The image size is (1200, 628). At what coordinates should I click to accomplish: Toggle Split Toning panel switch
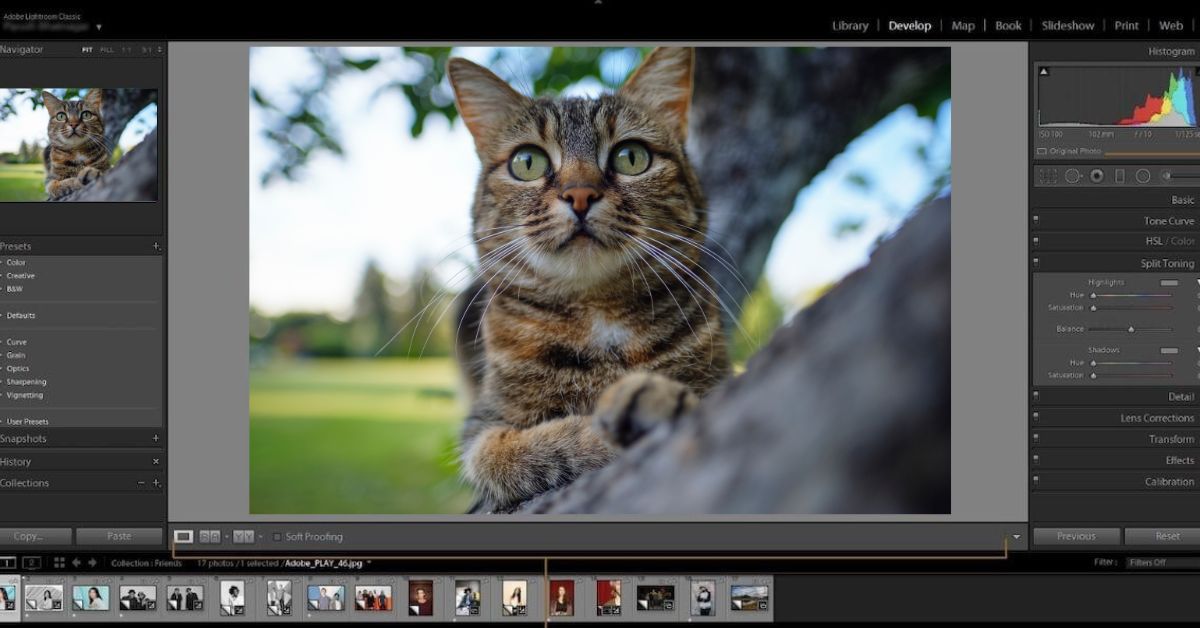[x=1036, y=263]
